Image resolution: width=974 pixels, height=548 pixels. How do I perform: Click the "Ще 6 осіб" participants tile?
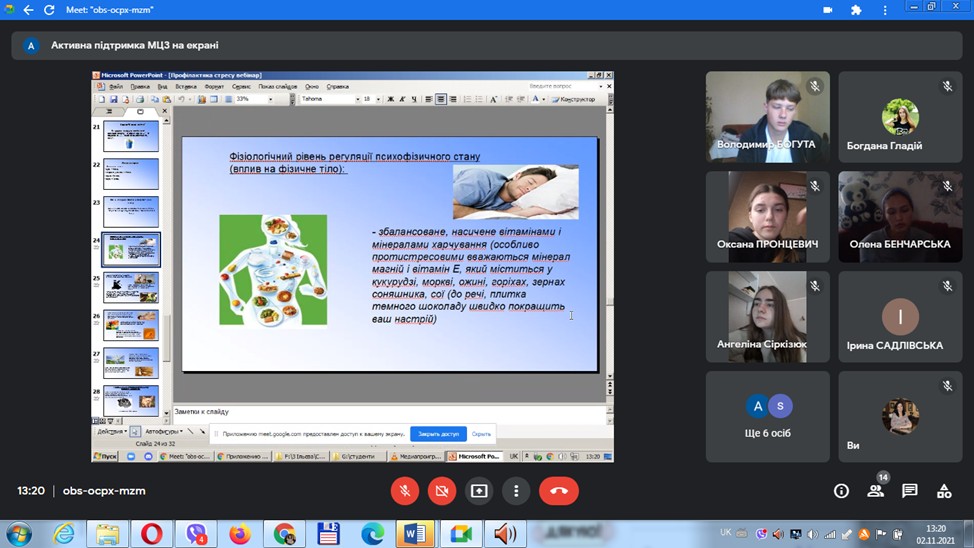768,417
